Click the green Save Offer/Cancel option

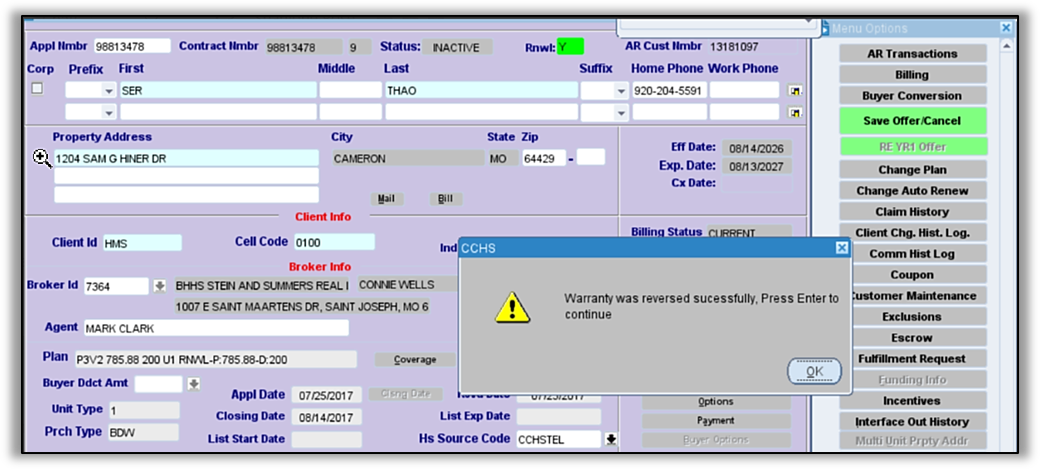(912, 121)
